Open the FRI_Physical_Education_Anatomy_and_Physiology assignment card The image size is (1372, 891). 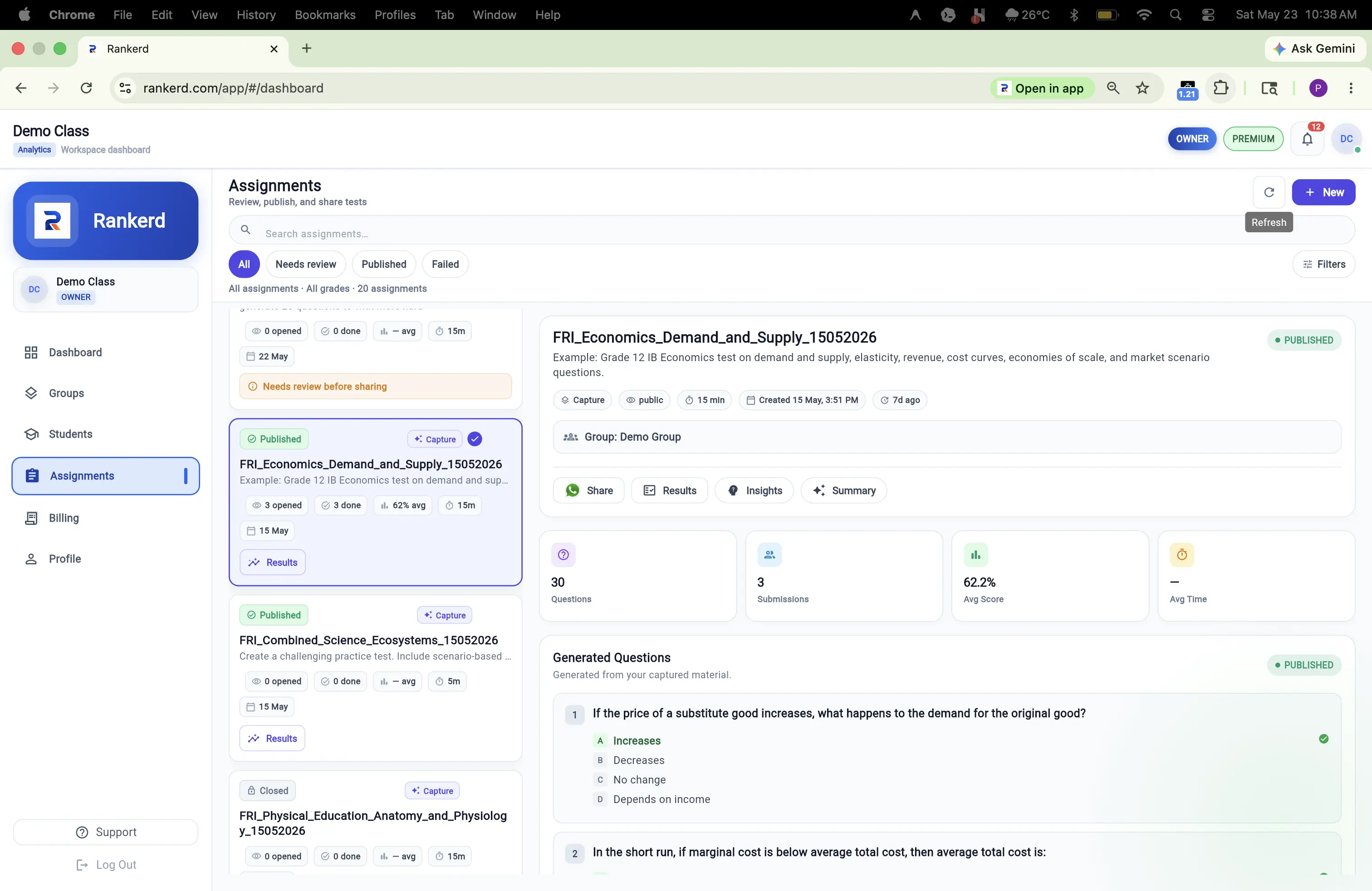coord(375,823)
